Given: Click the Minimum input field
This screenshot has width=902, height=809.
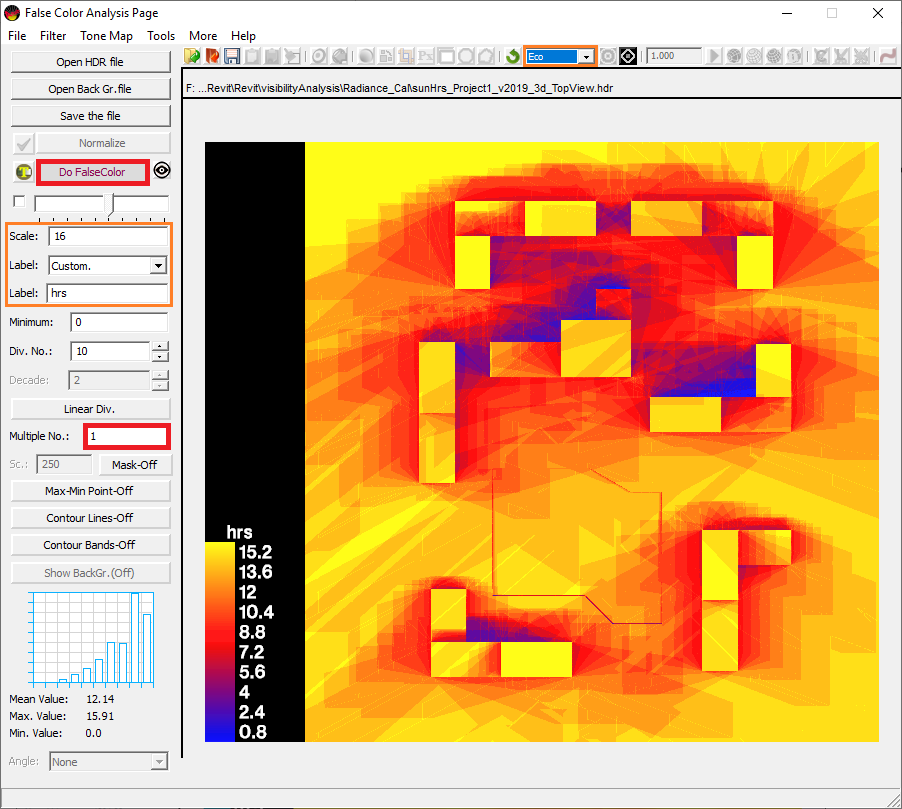Looking at the screenshot, I should point(119,322).
